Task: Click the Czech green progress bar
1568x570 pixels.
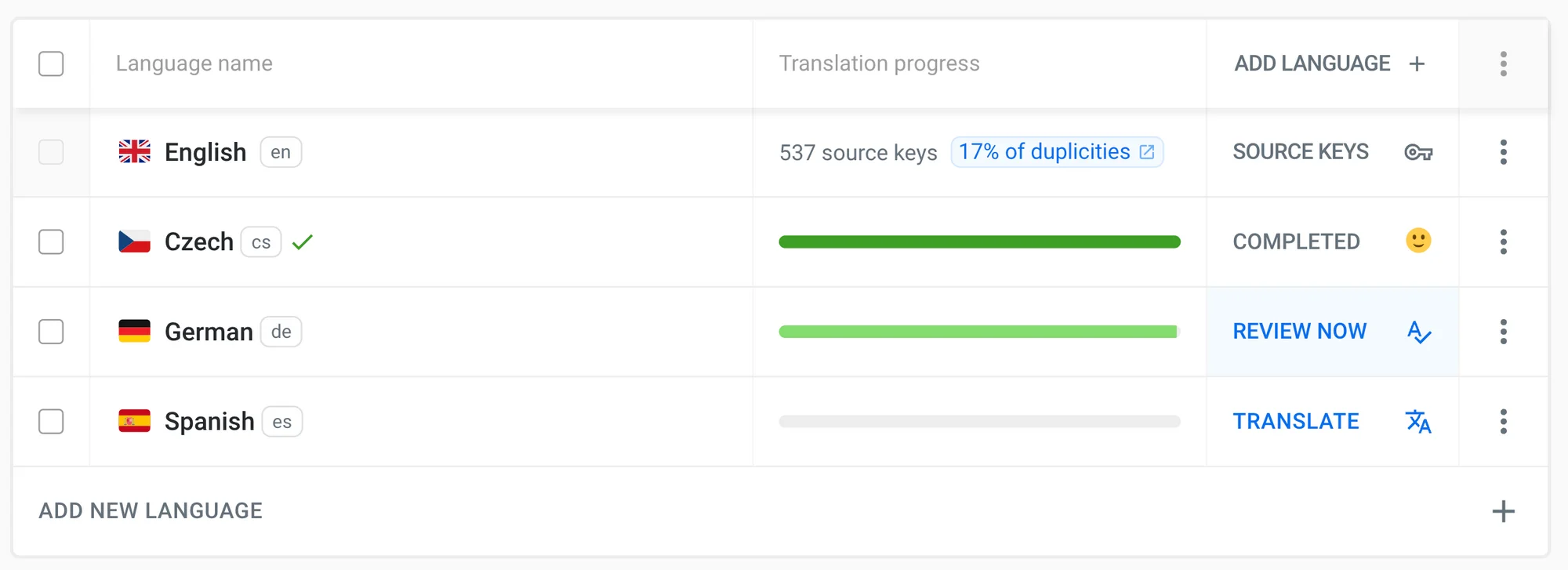Action: point(979,242)
